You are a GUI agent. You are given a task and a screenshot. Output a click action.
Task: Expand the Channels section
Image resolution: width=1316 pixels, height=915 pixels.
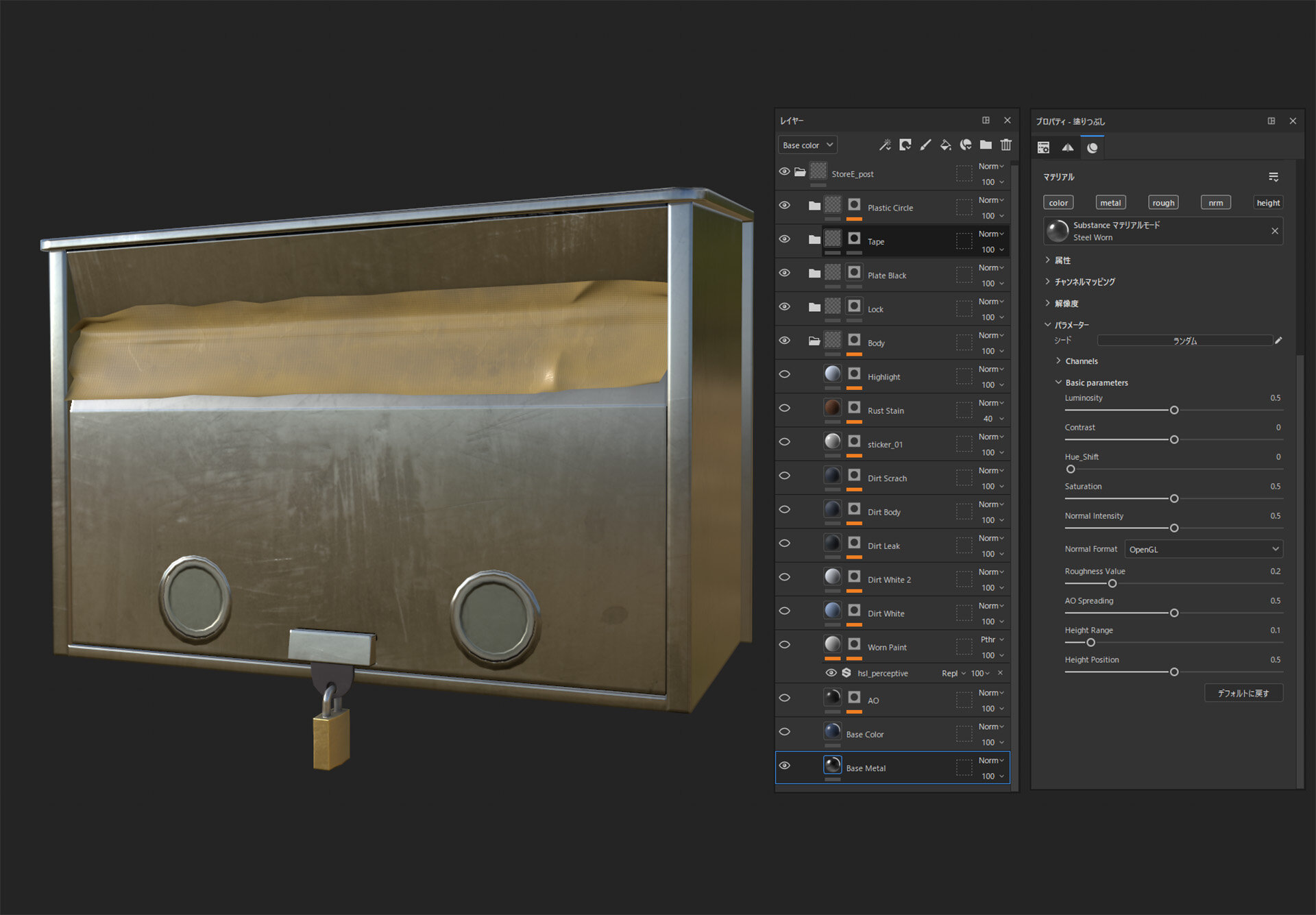click(1081, 361)
